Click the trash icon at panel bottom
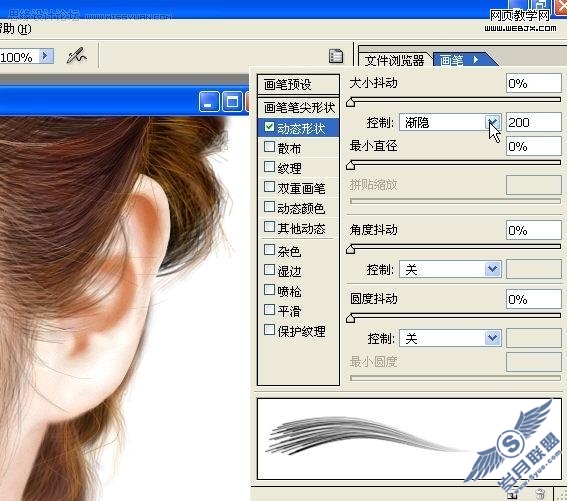This screenshot has height=501, width=567. click(540, 494)
